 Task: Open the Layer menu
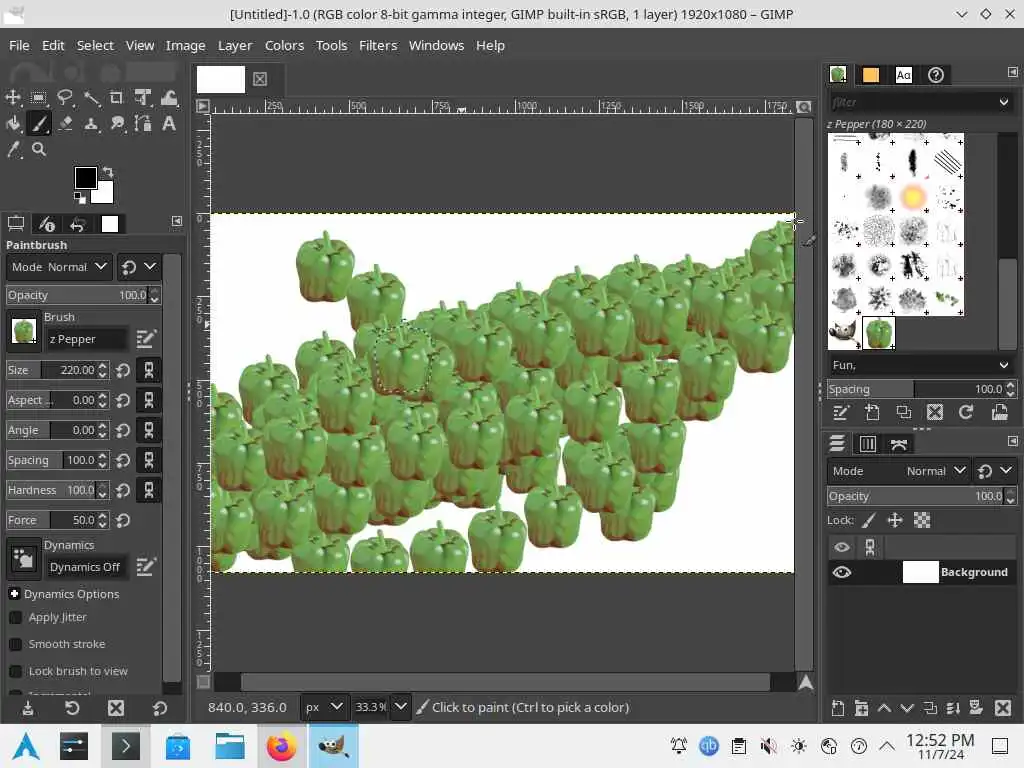[234, 45]
